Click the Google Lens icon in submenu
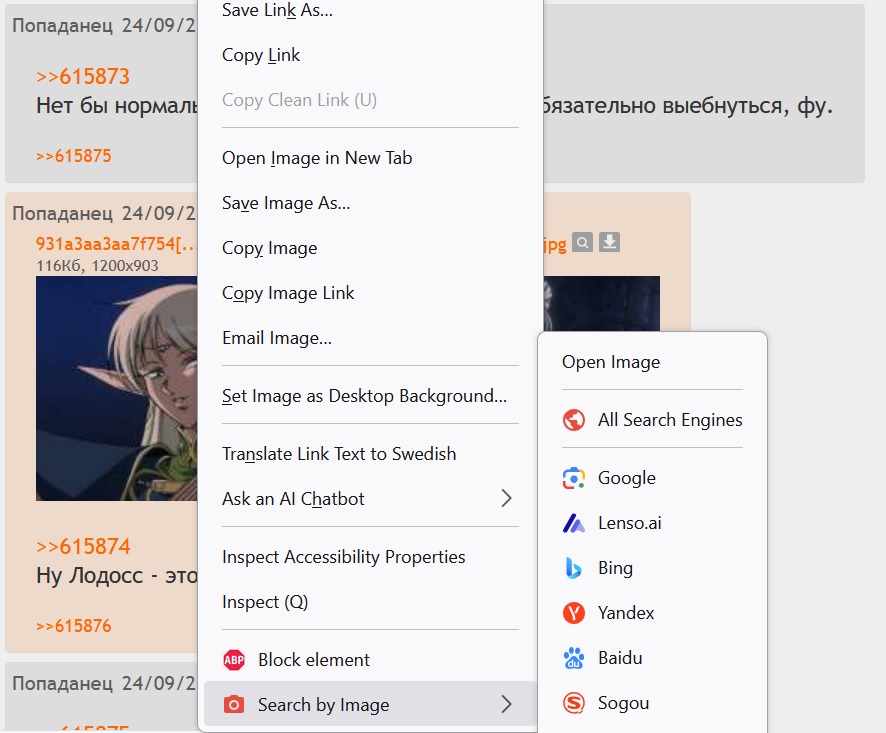This screenshot has height=733, width=886. (574, 478)
